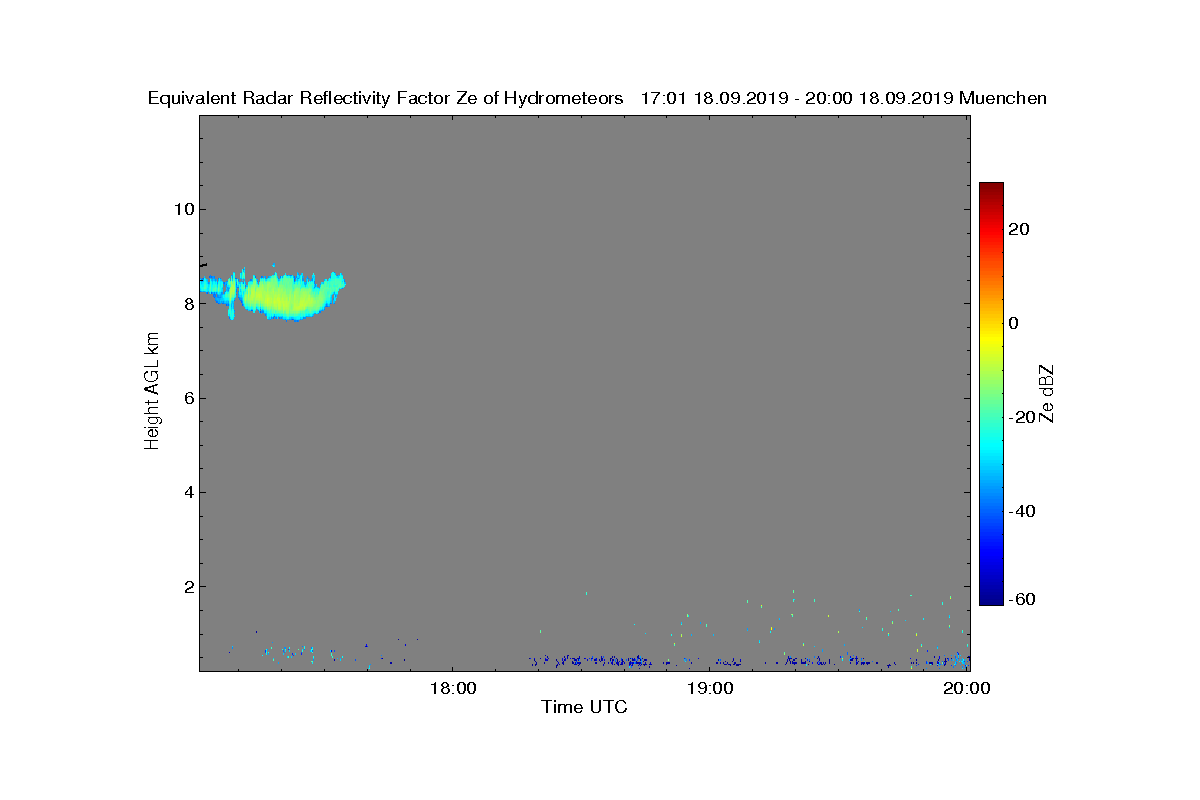The height and width of the screenshot is (800, 1200).
Task: Click the colorbar tick label 20
Action: click(x=1020, y=229)
